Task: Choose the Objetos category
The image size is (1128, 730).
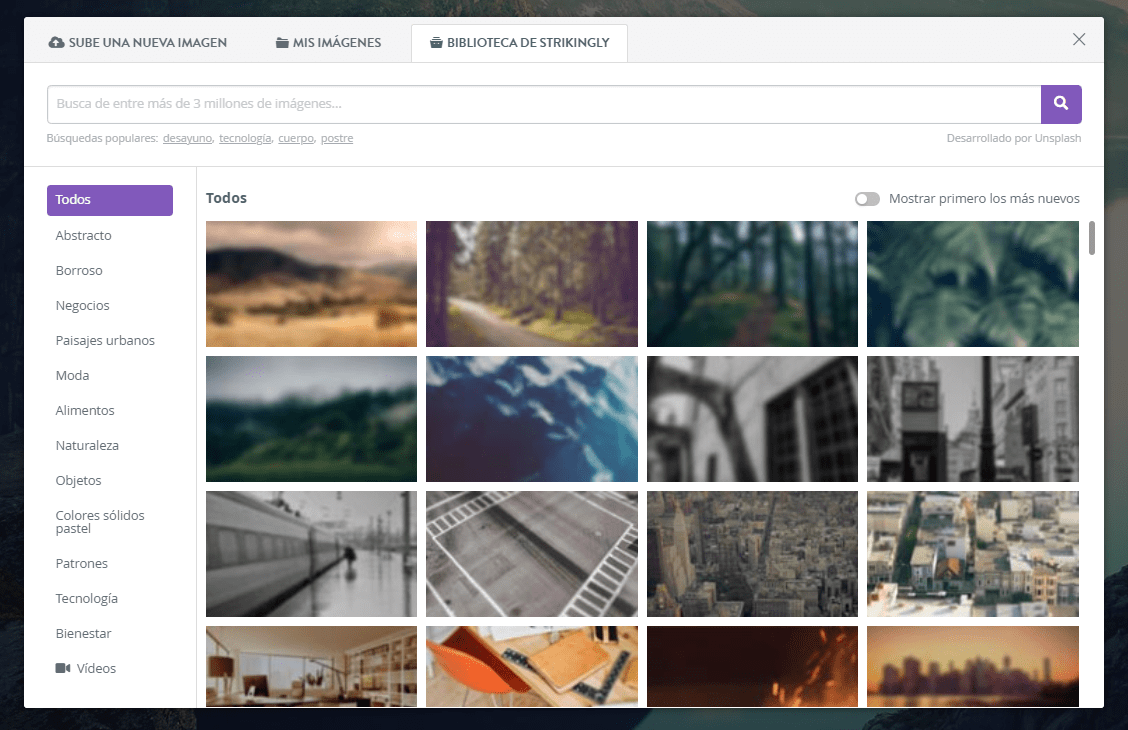Action: coord(78,480)
